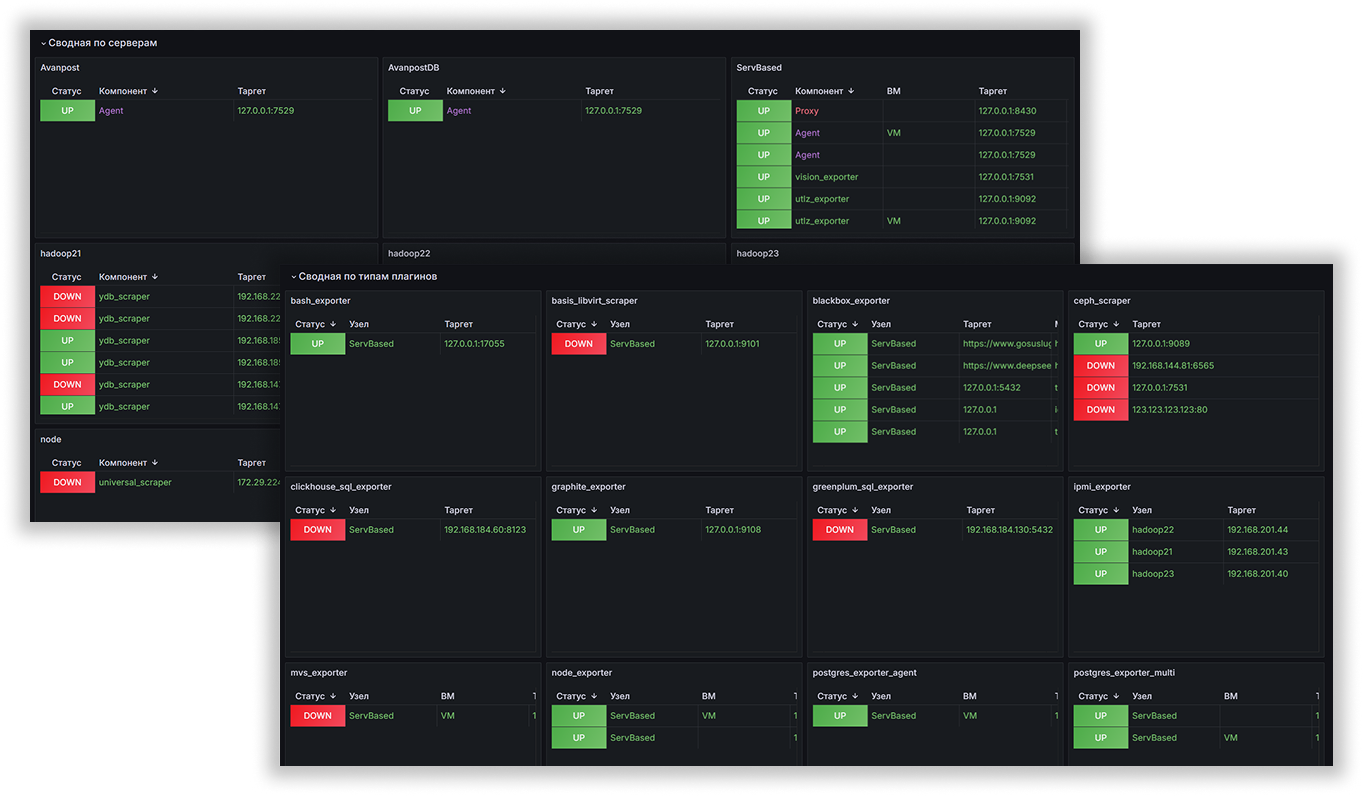The width and height of the screenshot is (1363, 796).
Task: Toggle Статус sort arrow in graphite_exporter panel
Action: 594,510
